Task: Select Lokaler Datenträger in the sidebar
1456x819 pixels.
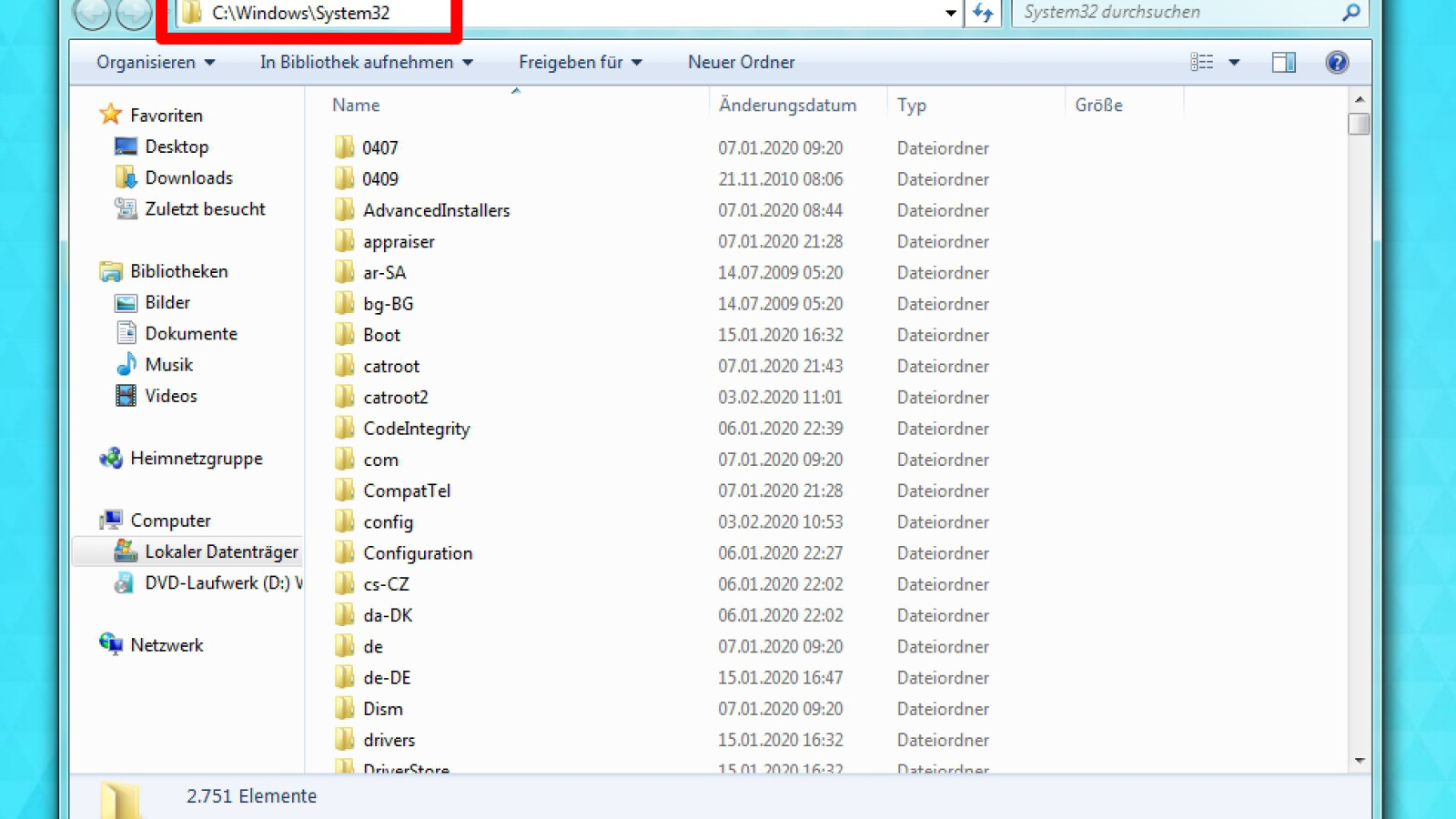Action: coord(222,551)
